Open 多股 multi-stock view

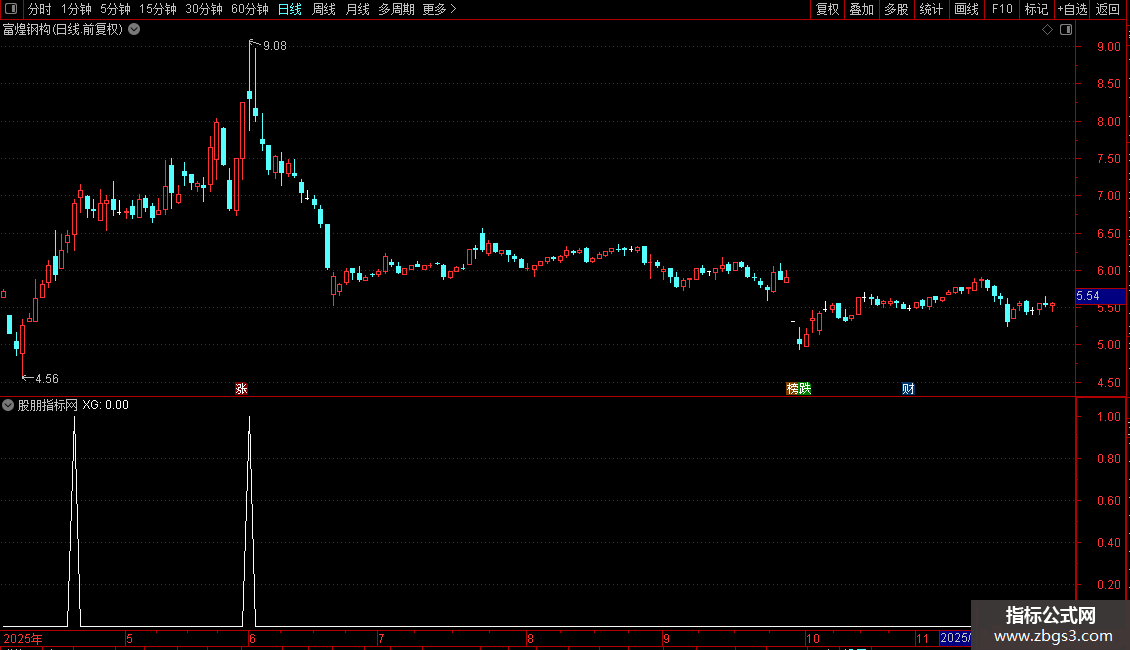[896, 9]
